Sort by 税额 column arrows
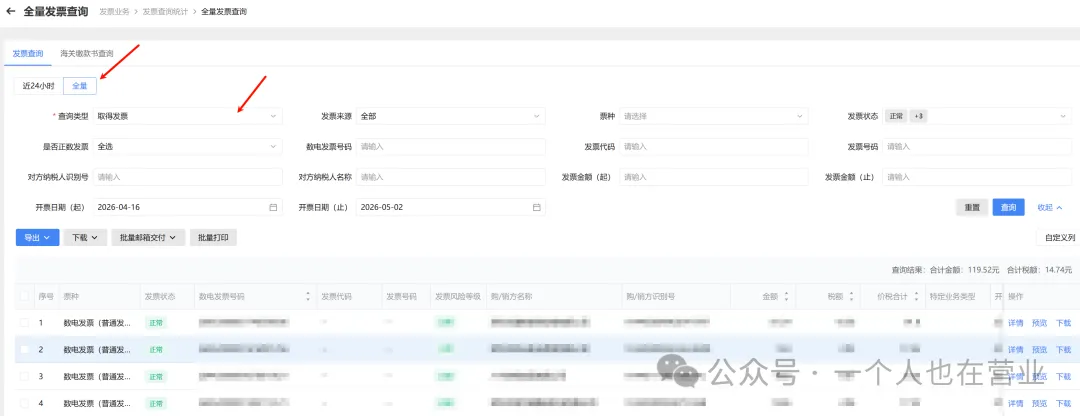 (851, 297)
